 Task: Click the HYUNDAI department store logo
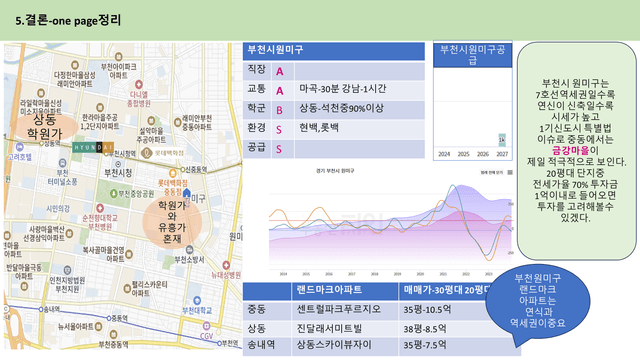click(x=93, y=147)
